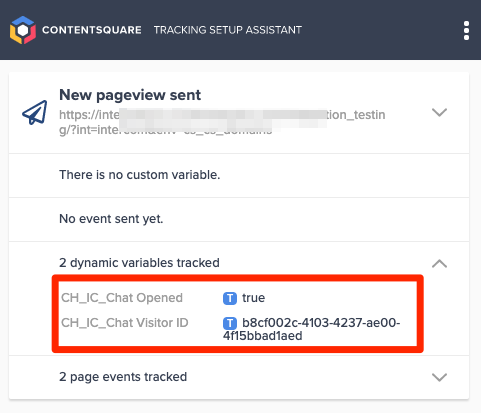Click the Contentsquare hexagon logo

(23, 30)
